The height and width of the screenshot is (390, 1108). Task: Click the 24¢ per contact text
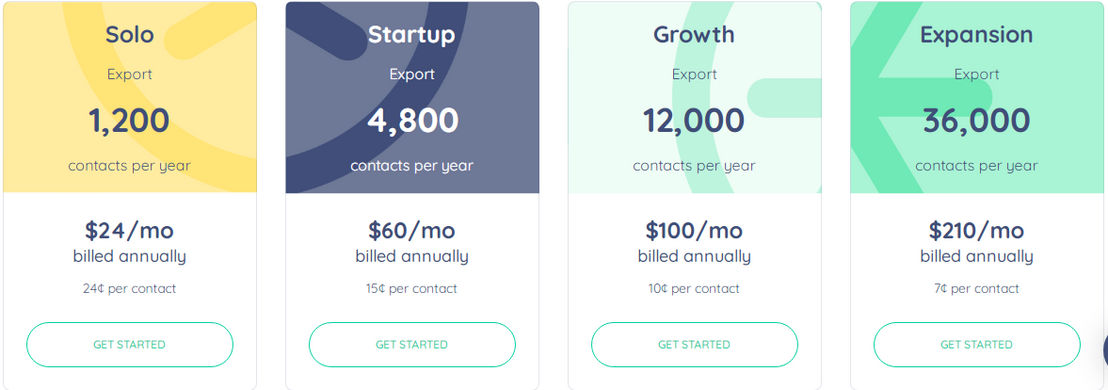click(x=129, y=288)
